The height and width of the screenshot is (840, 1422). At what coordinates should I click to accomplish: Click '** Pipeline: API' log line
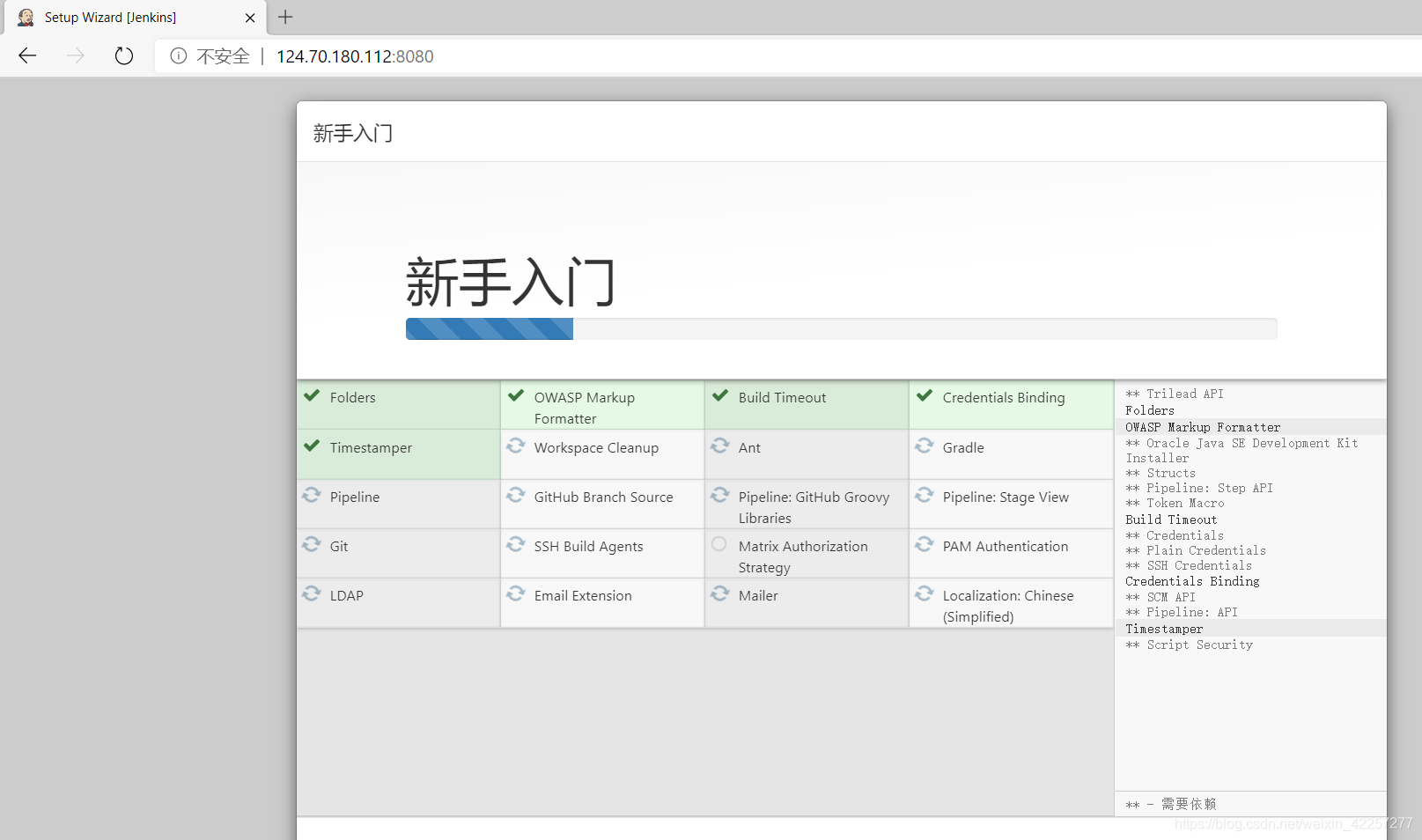[1182, 612]
